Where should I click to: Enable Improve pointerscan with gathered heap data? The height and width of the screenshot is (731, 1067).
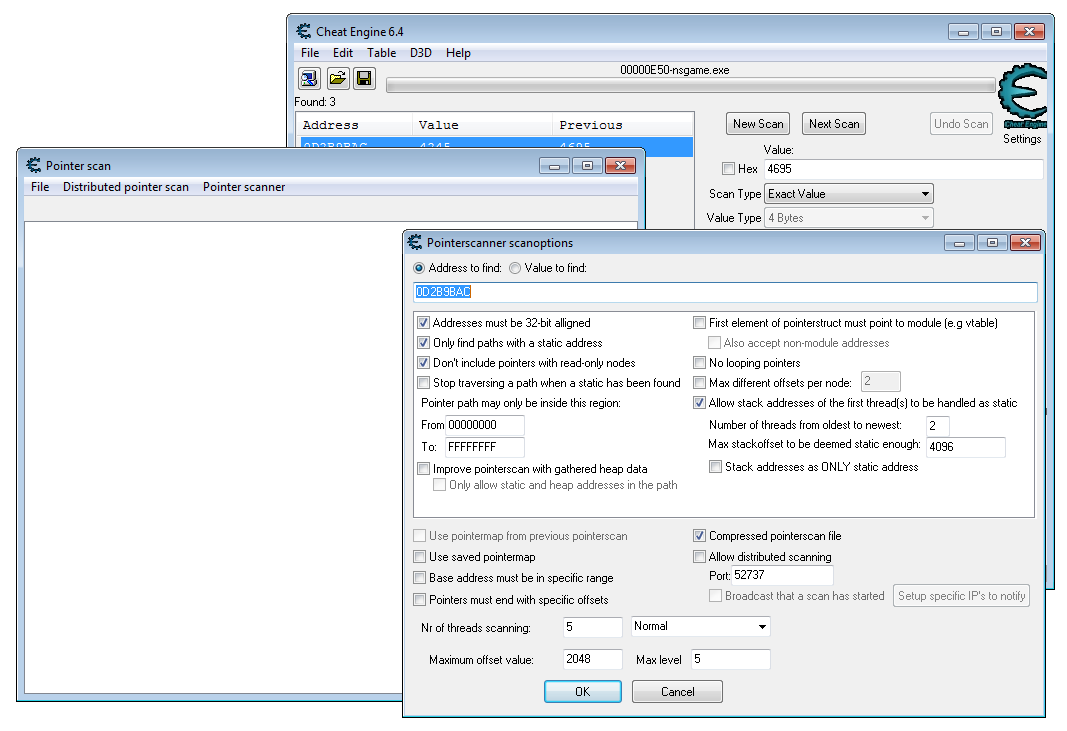[x=423, y=468]
